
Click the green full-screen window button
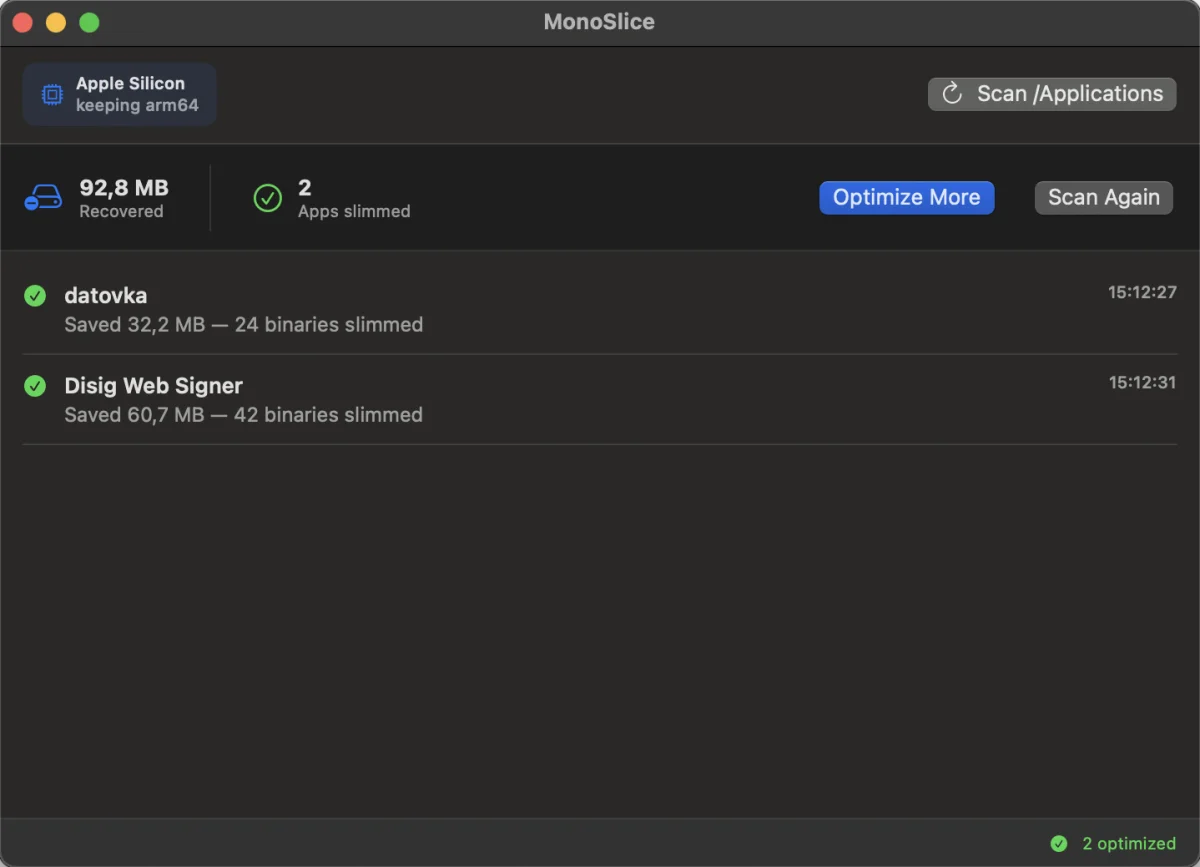tap(89, 22)
